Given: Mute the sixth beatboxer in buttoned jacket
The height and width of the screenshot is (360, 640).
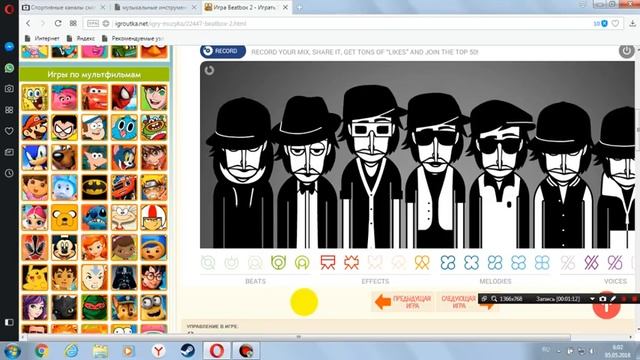Looking at the screenshot, I should click(x=563, y=176).
